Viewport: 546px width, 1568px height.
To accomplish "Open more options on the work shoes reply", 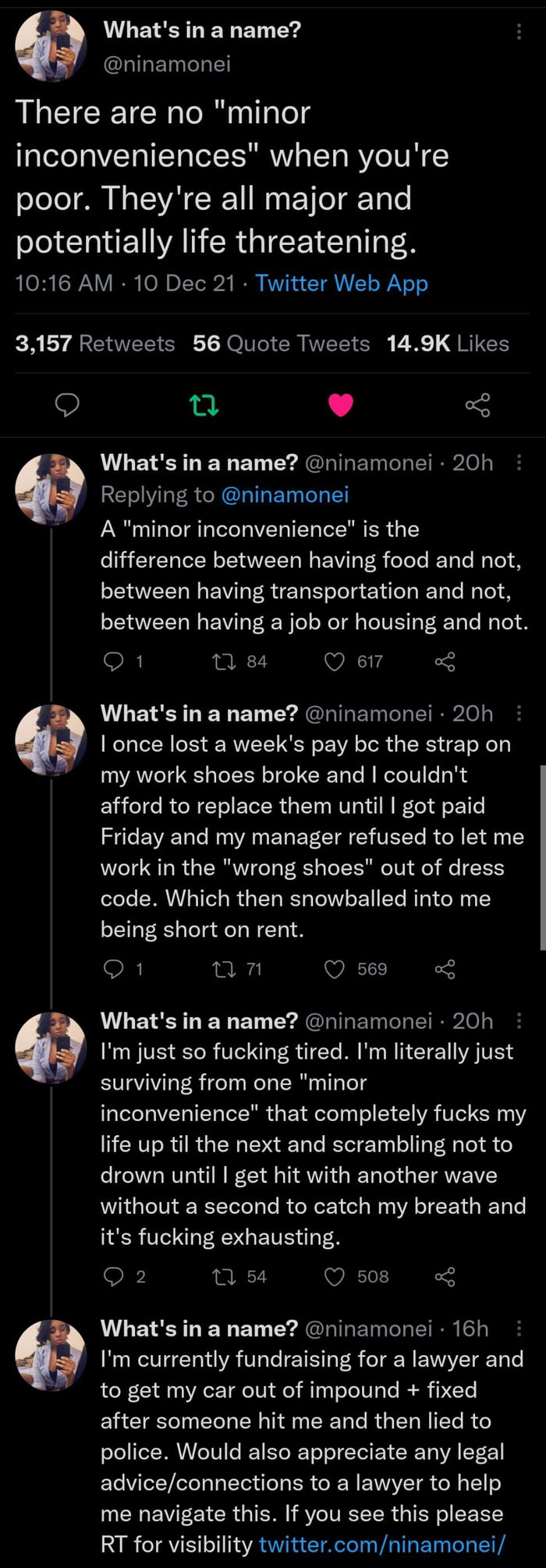I will [x=519, y=713].
